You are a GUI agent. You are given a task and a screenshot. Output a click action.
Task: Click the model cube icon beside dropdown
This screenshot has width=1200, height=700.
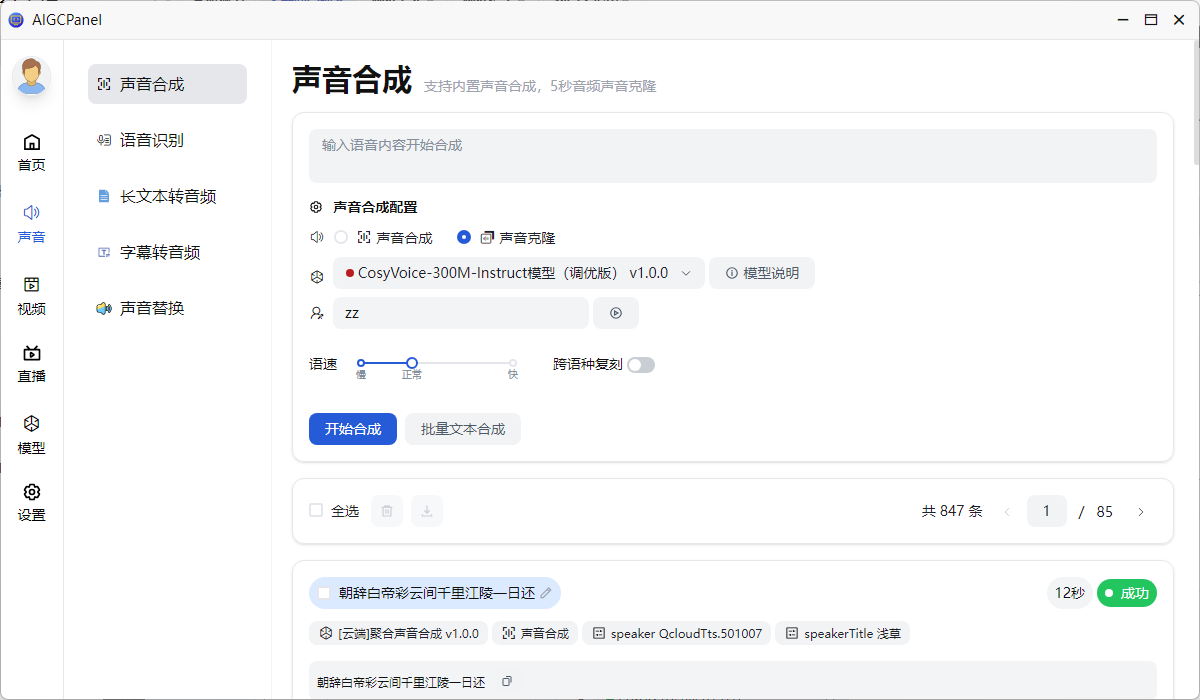pyautogui.click(x=317, y=275)
